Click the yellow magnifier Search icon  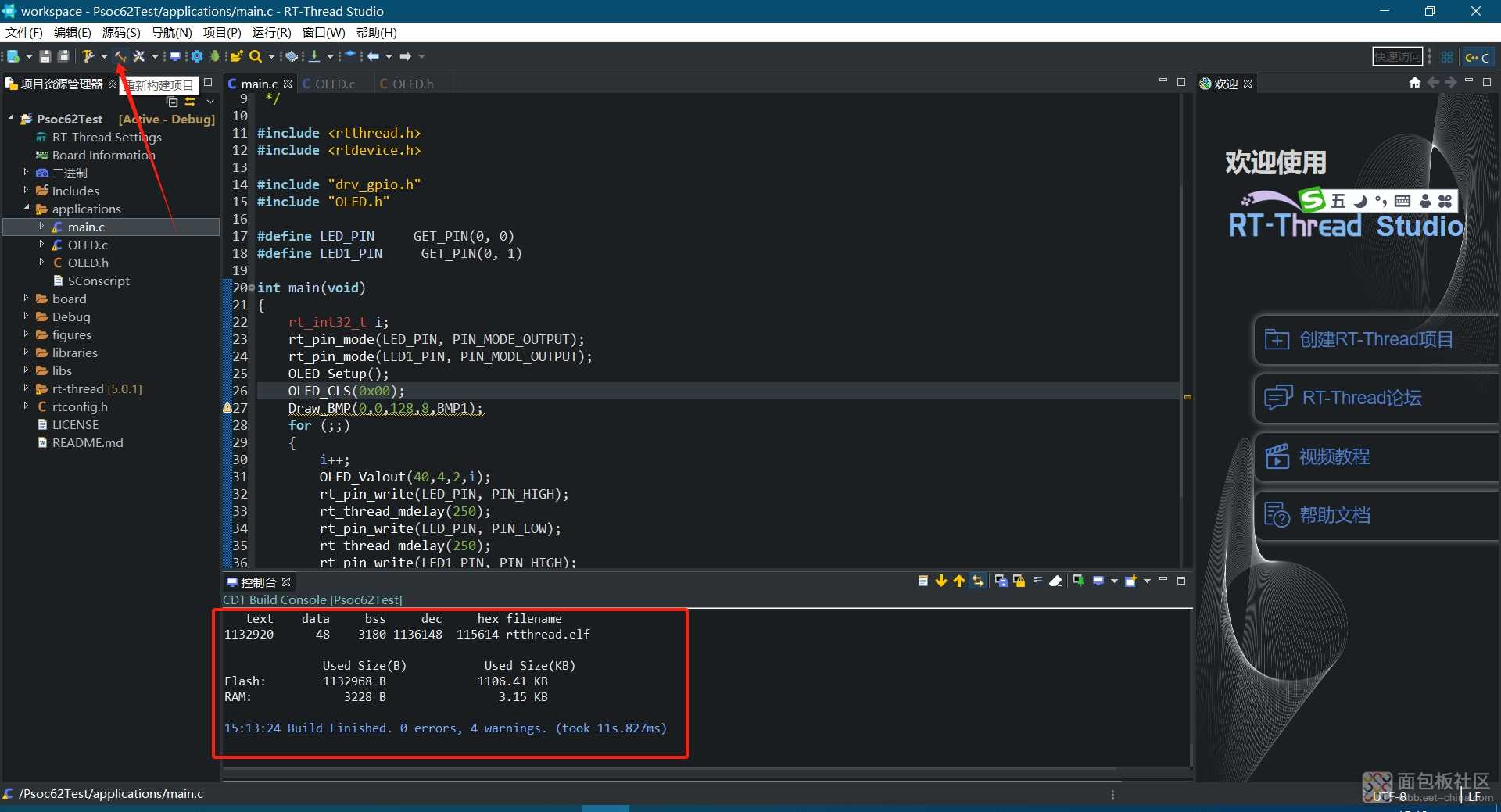256,56
